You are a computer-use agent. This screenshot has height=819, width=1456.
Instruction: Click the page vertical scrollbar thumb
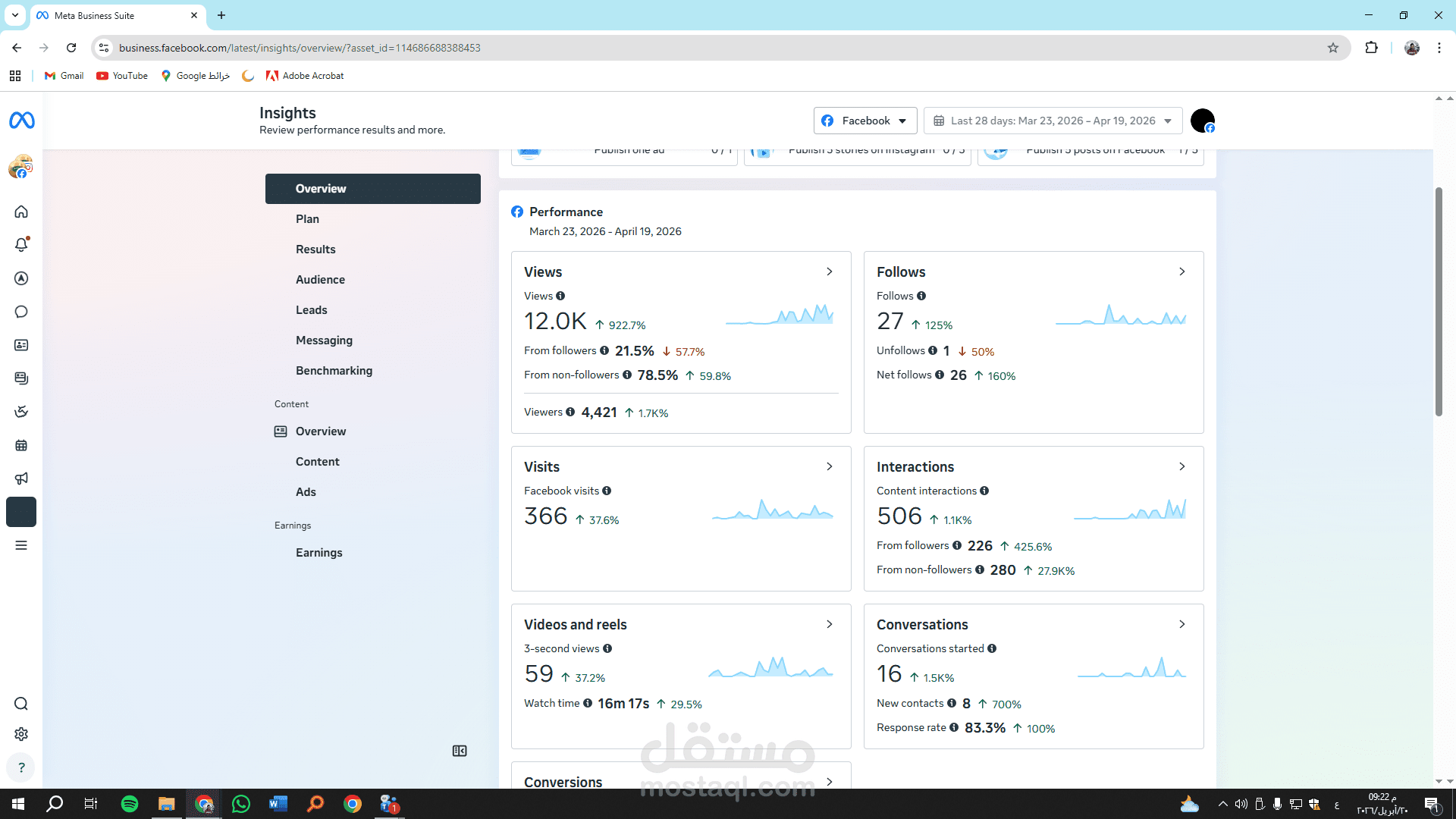coord(1439,303)
